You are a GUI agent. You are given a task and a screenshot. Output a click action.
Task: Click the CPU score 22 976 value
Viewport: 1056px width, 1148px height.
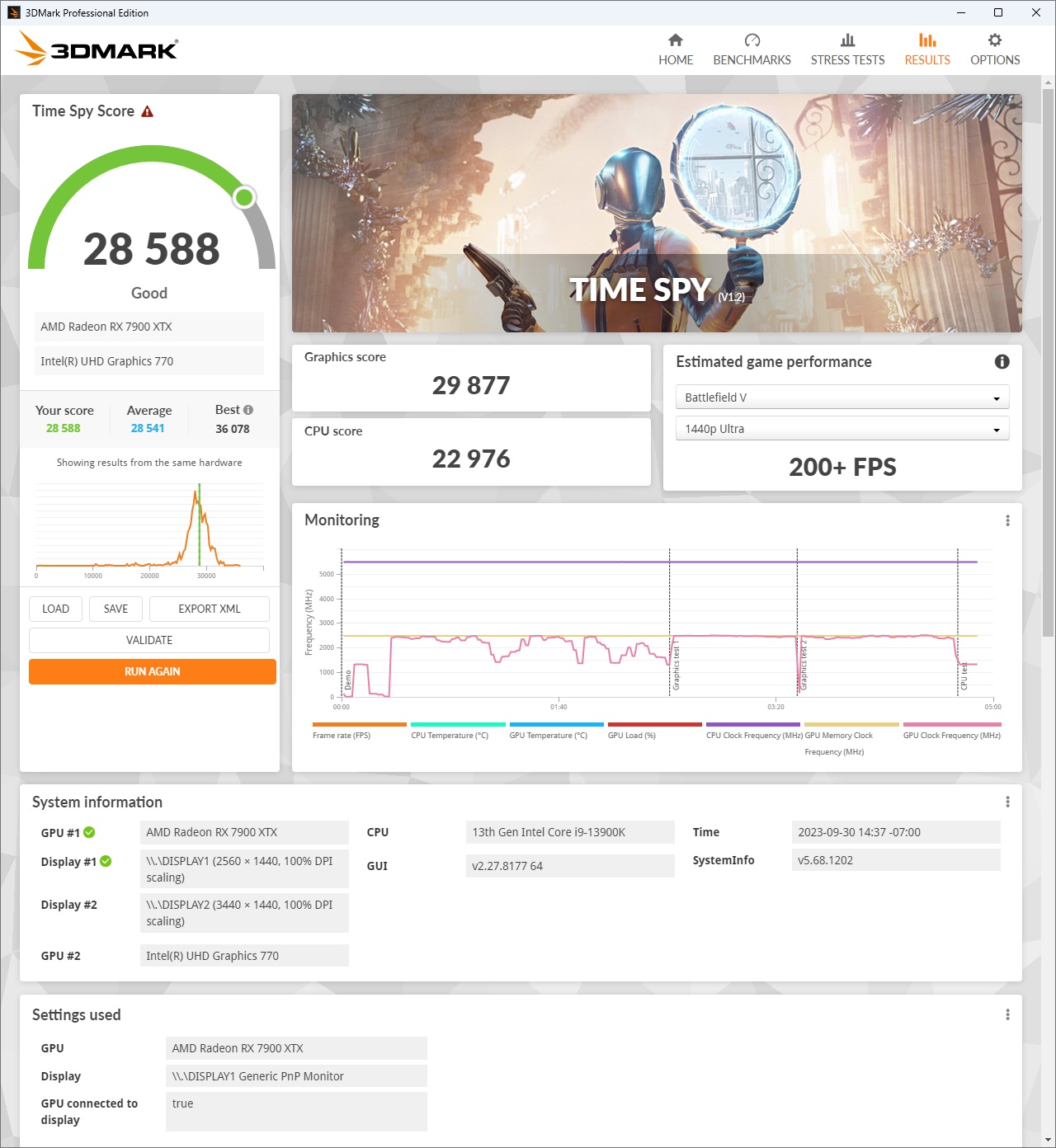coord(471,459)
